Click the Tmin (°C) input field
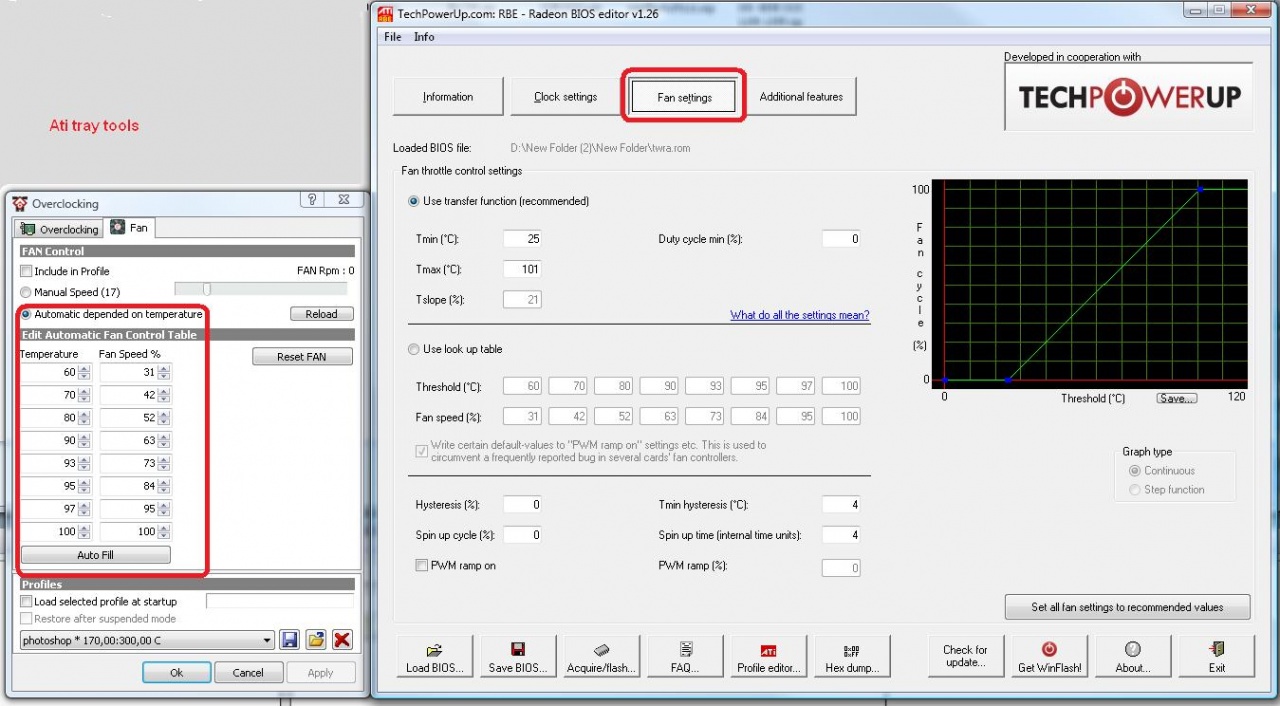This screenshot has height=706, width=1280. click(522, 239)
